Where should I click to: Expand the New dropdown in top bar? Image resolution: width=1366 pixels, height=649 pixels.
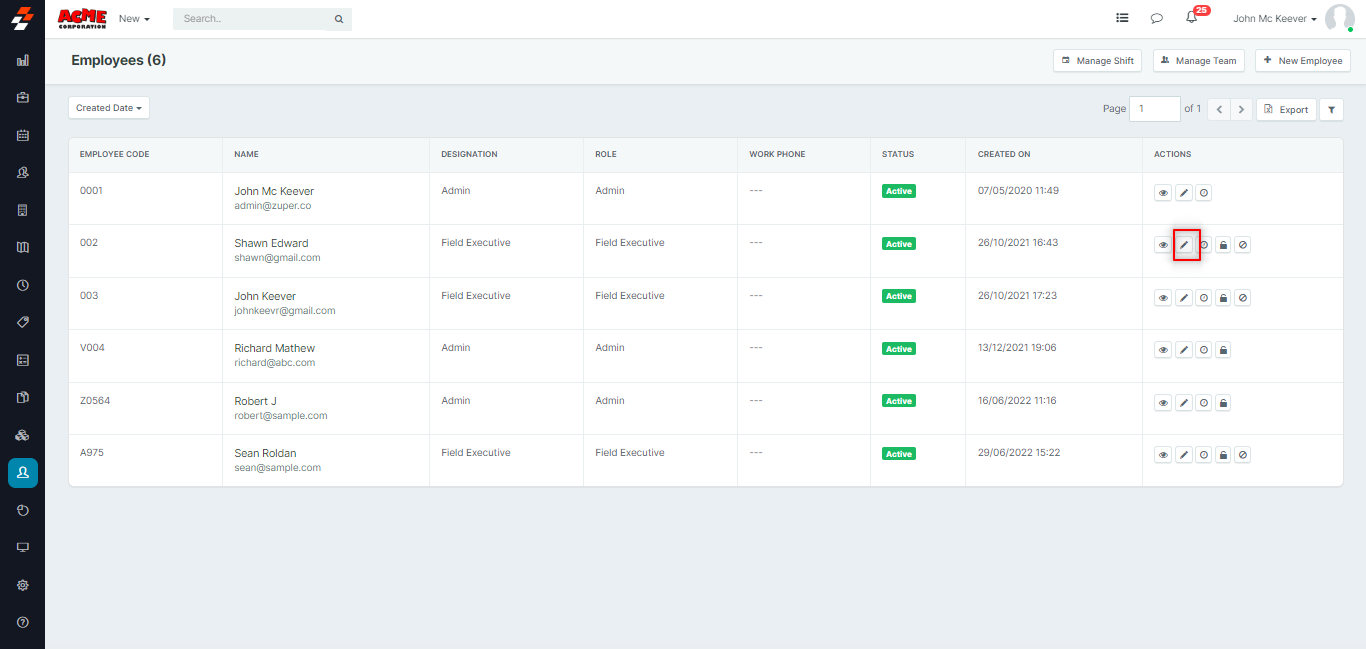(x=134, y=19)
